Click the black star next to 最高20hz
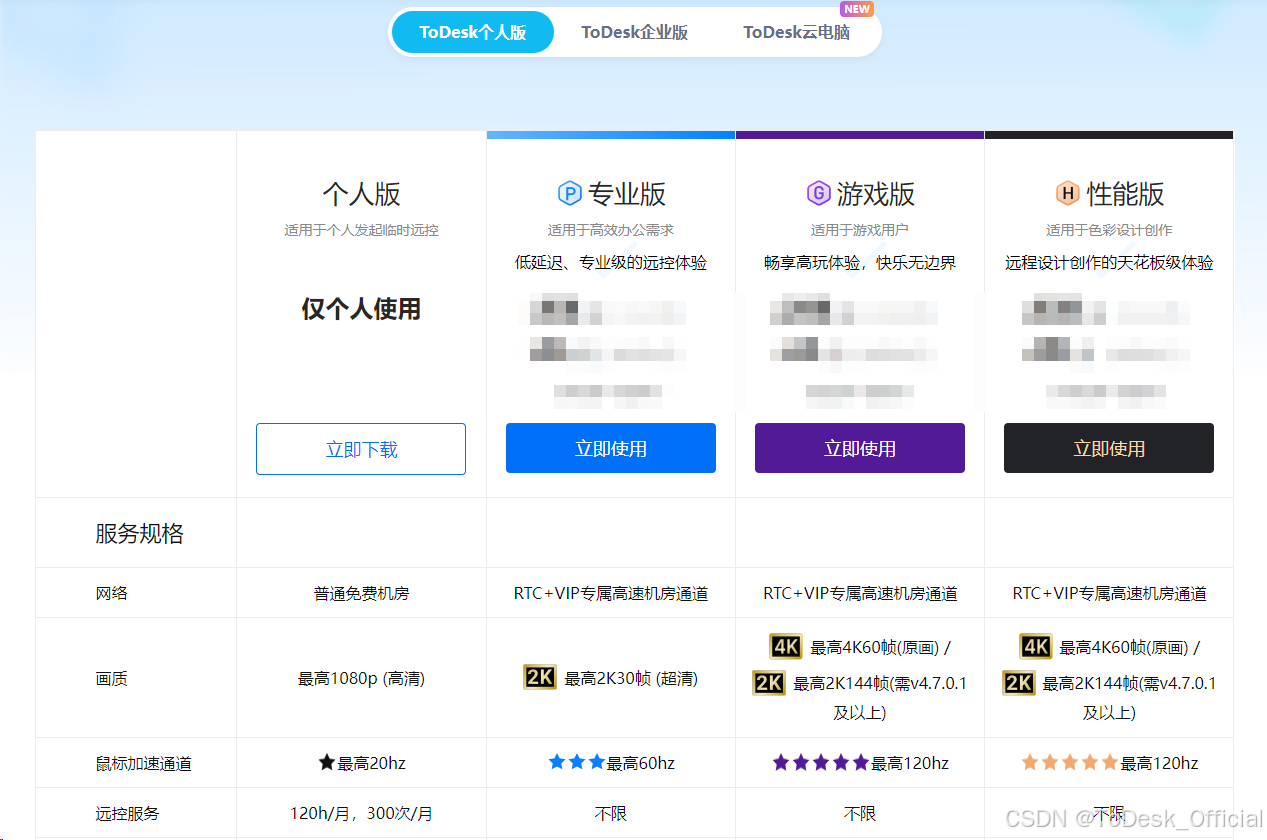The height and width of the screenshot is (840, 1267). [x=327, y=762]
